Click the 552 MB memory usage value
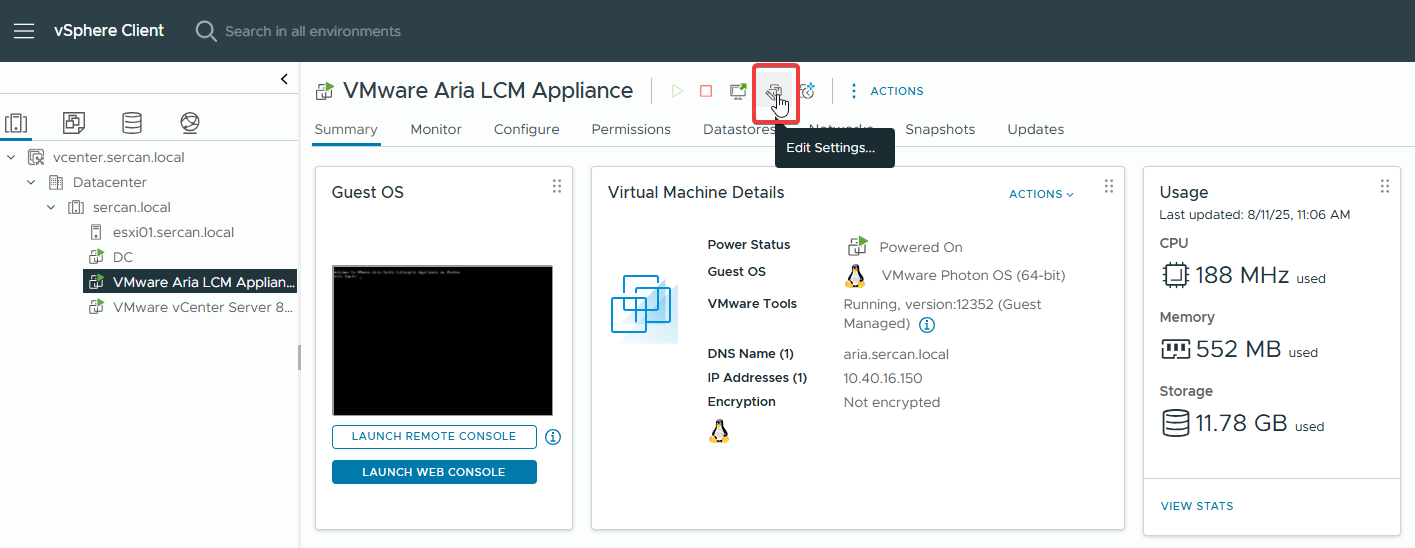 pyautogui.click(x=1238, y=349)
